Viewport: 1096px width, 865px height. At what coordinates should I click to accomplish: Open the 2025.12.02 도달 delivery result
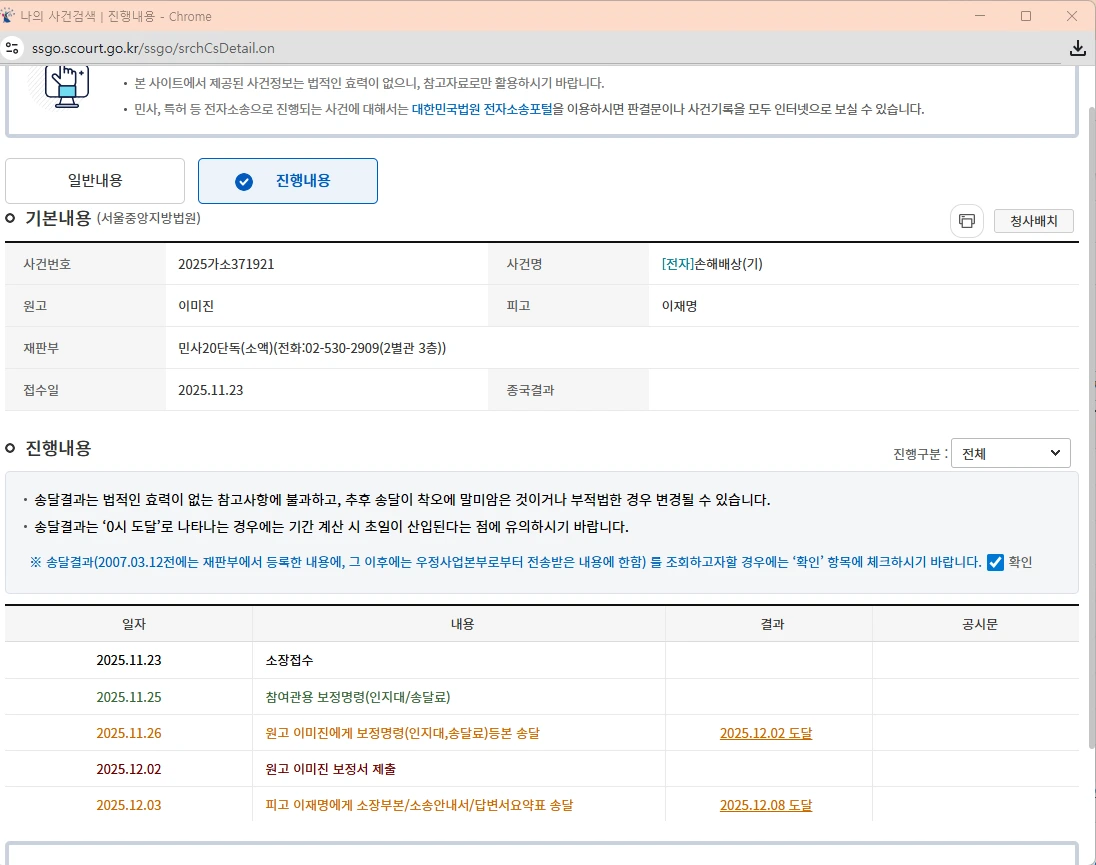(765, 733)
